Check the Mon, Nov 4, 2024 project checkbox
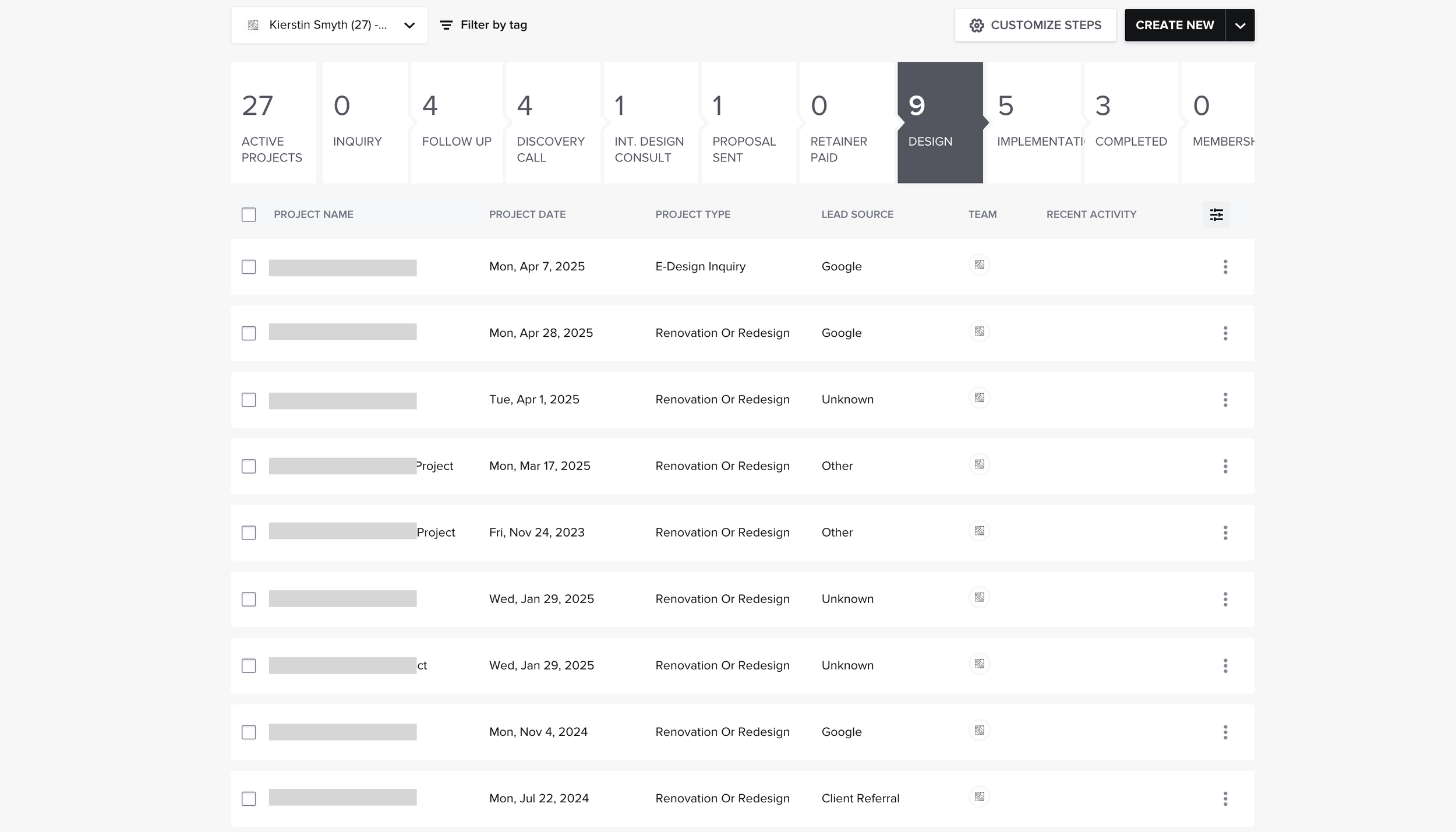This screenshot has height=832, width=1456. pos(249,732)
